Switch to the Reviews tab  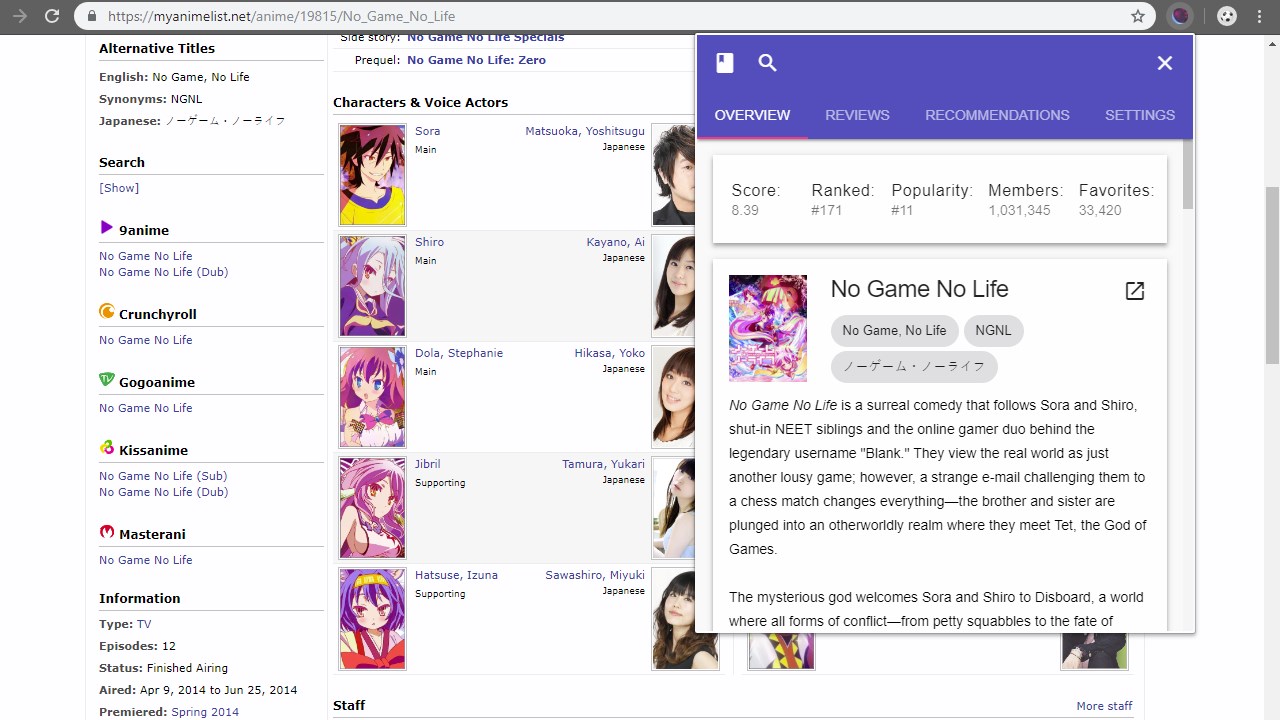[x=857, y=115]
